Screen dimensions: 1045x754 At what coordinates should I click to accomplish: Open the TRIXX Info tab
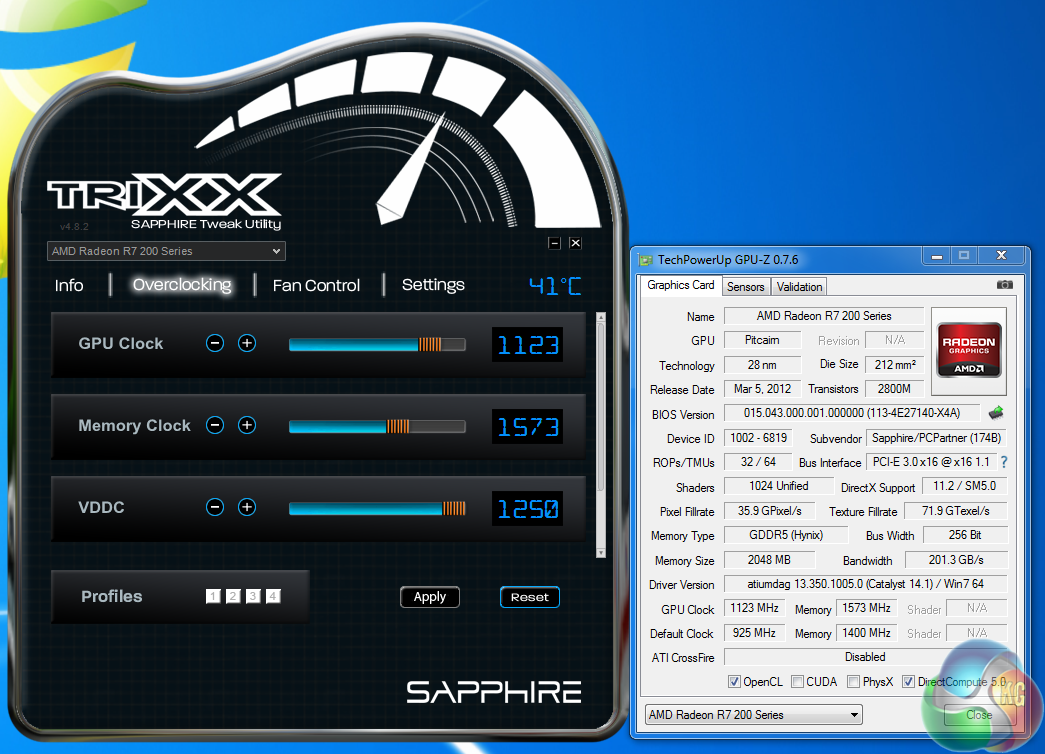click(x=69, y=285)
